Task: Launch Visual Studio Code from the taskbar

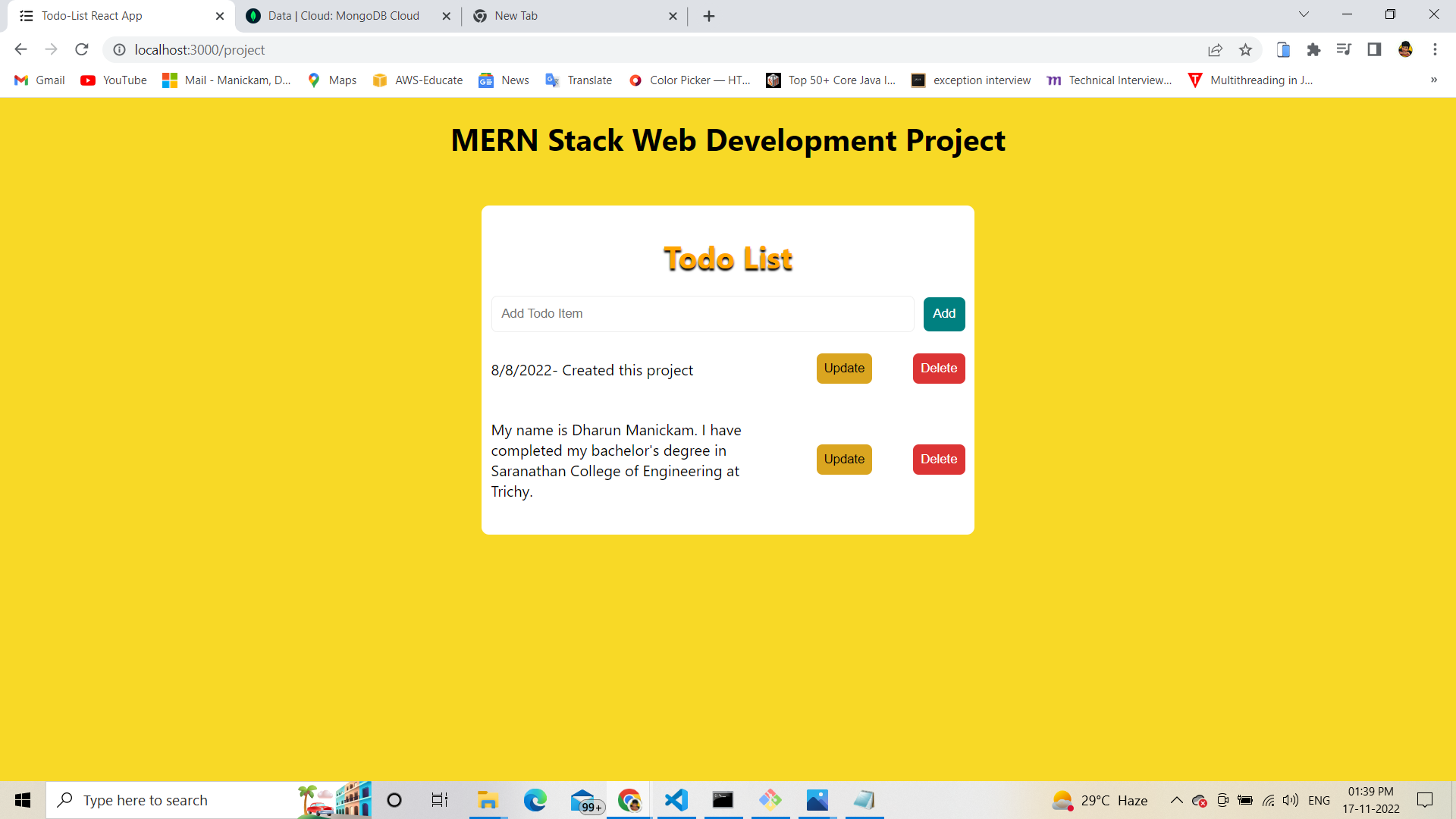Action: pyautogui.click(x=676, y=800)
